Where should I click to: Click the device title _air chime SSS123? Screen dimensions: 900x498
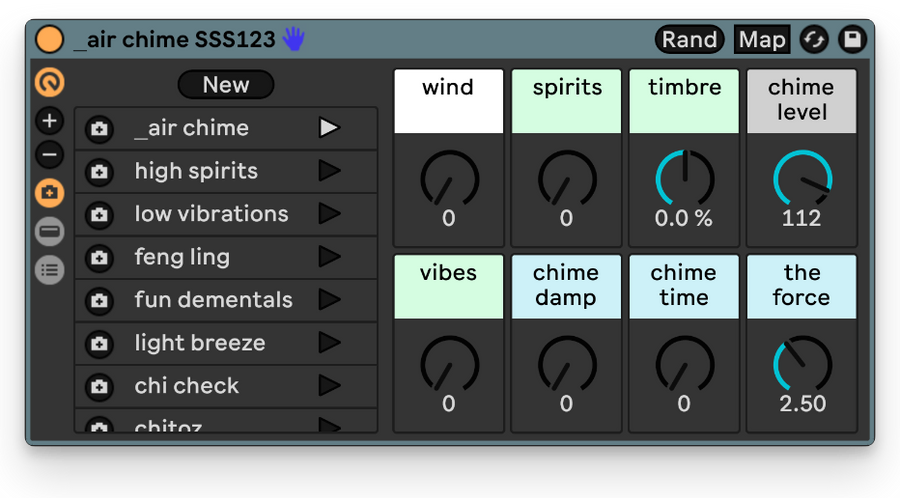coord(175,40)
